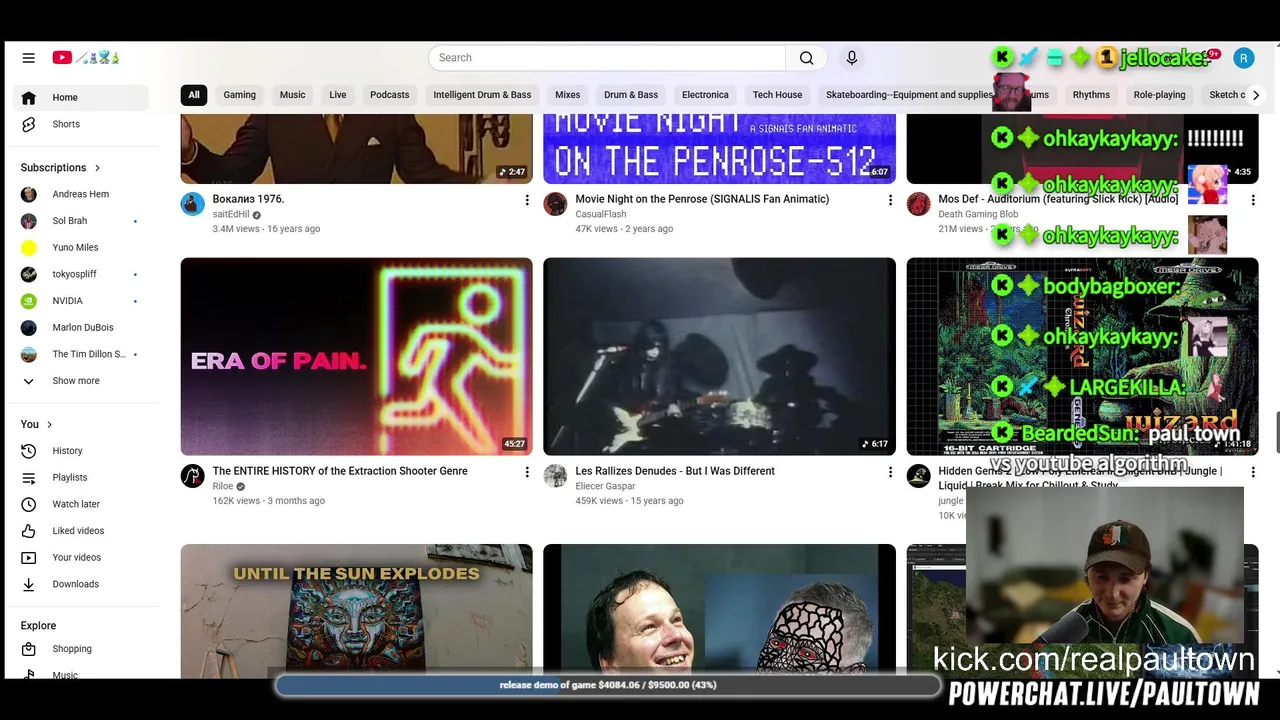Select the Mixes filter chip
1280x720 pixels.
click(568, 95)
